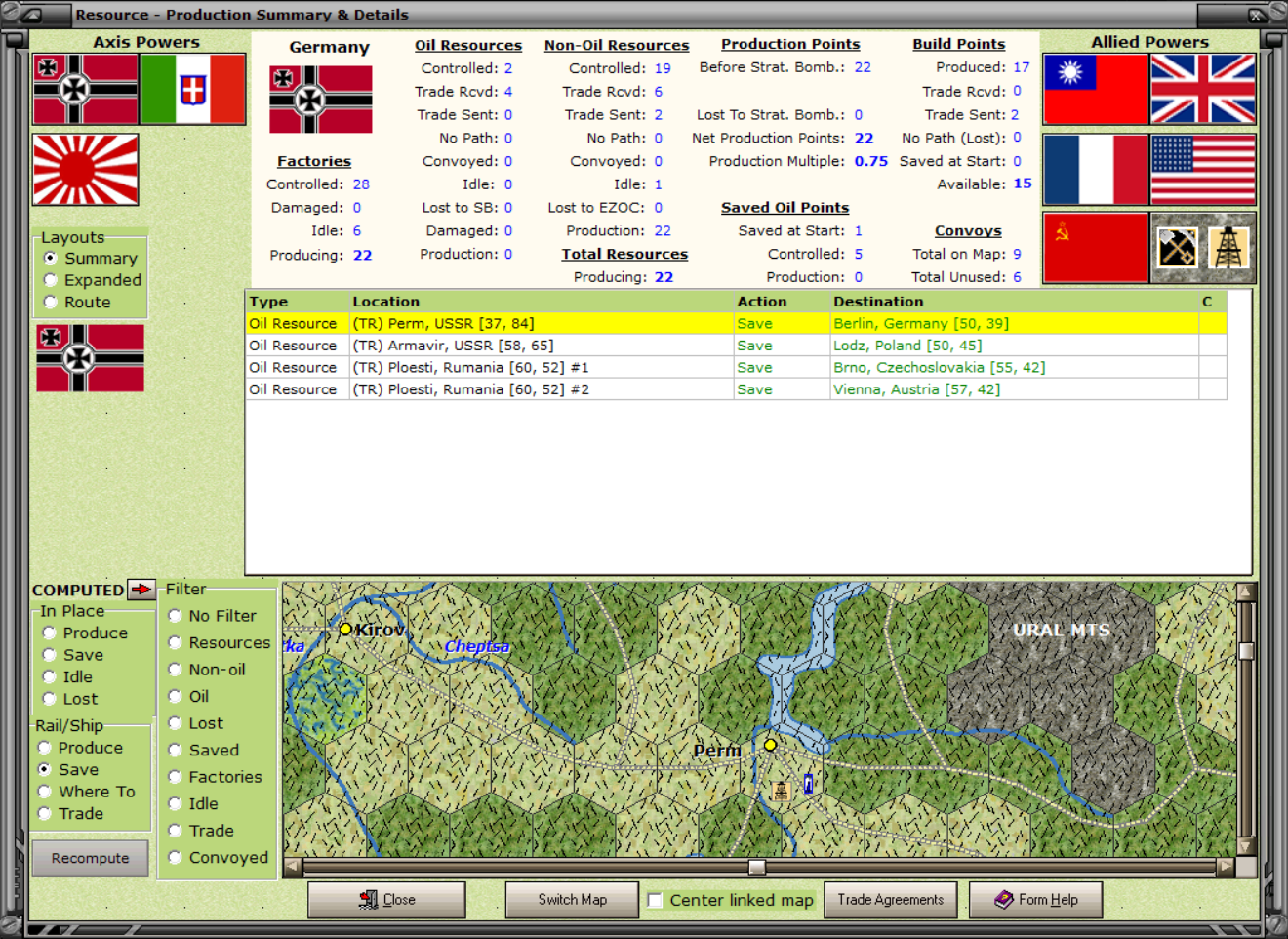Click the Switch Map button
Screen dimensions: 1288x939
point(572,899)
